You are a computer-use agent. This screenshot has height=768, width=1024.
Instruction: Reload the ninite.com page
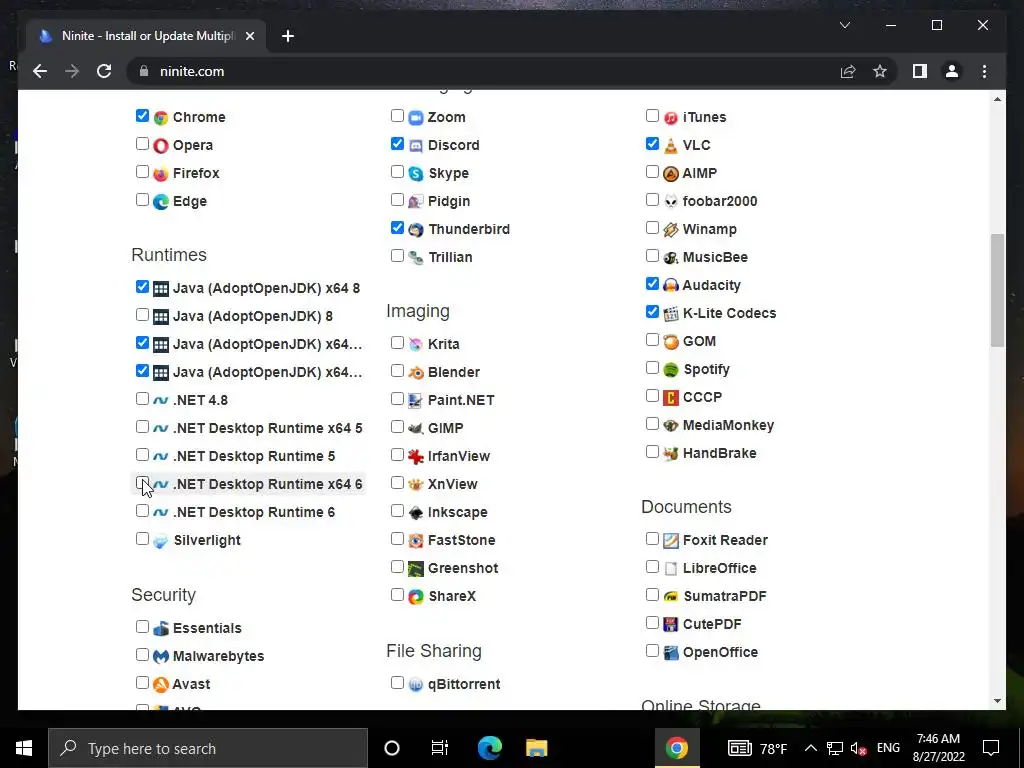point(104,71)
